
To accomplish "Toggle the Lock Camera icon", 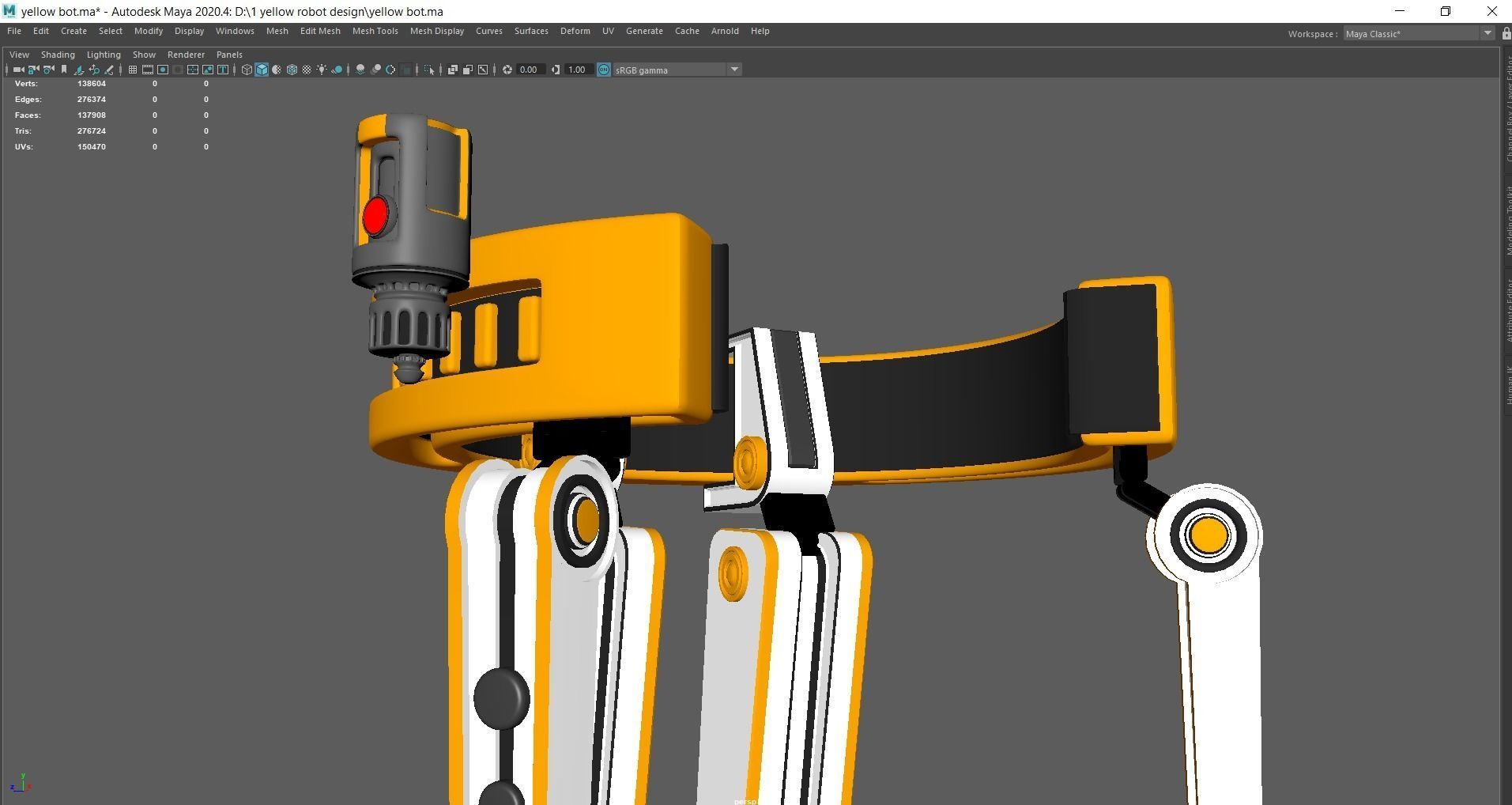I will pyautogui.click(x=33, y=70).
